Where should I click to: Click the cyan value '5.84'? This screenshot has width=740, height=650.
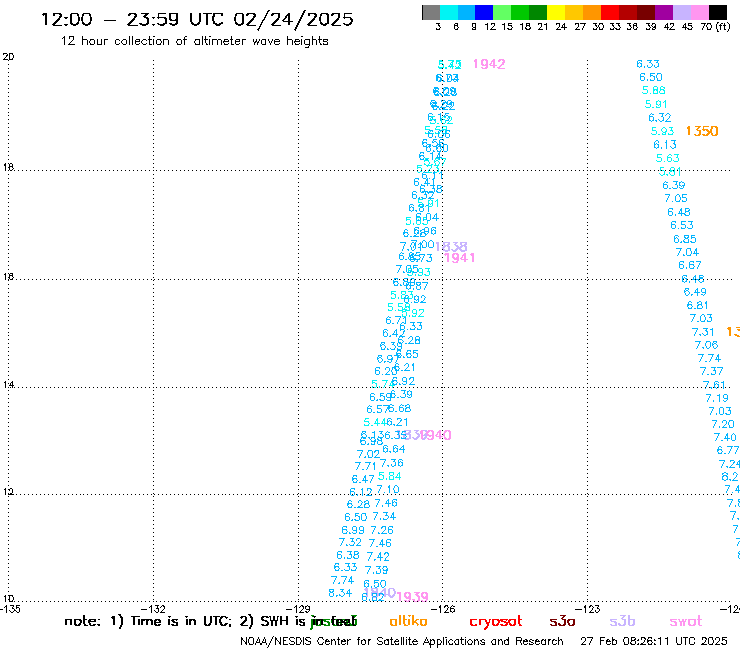(390, 476)
